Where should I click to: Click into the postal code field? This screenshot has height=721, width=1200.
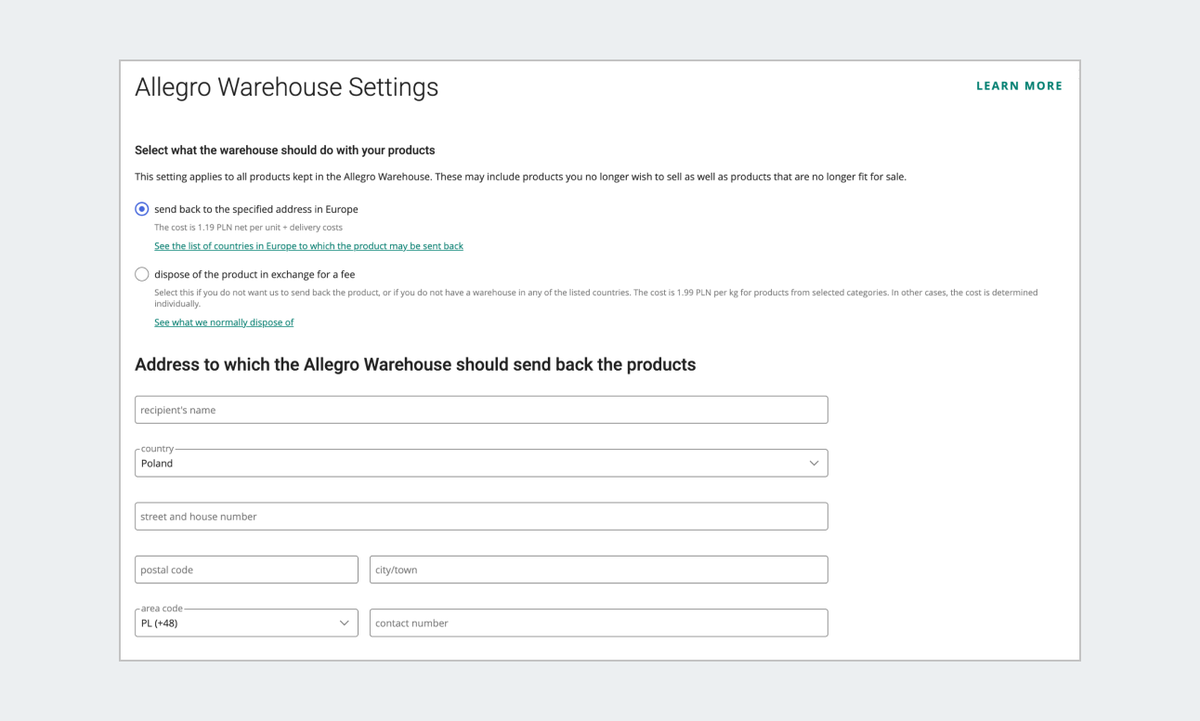(246, 570)
